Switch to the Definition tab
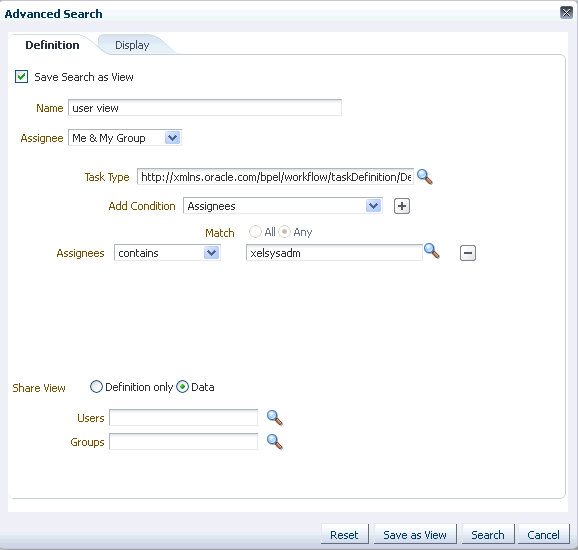Viewport: 578px width, 550px height. pos(52,45)
